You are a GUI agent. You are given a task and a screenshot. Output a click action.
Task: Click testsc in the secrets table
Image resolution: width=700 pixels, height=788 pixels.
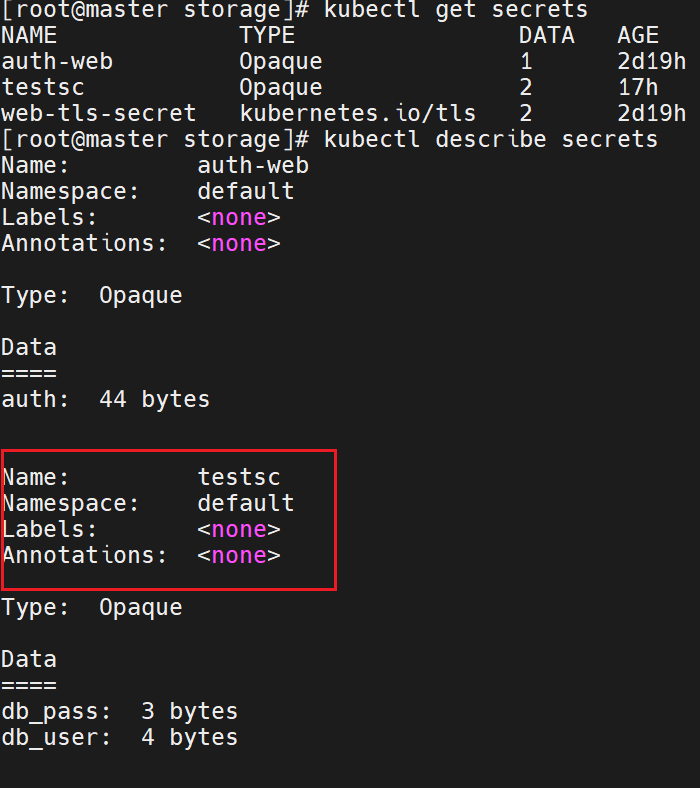43,87
